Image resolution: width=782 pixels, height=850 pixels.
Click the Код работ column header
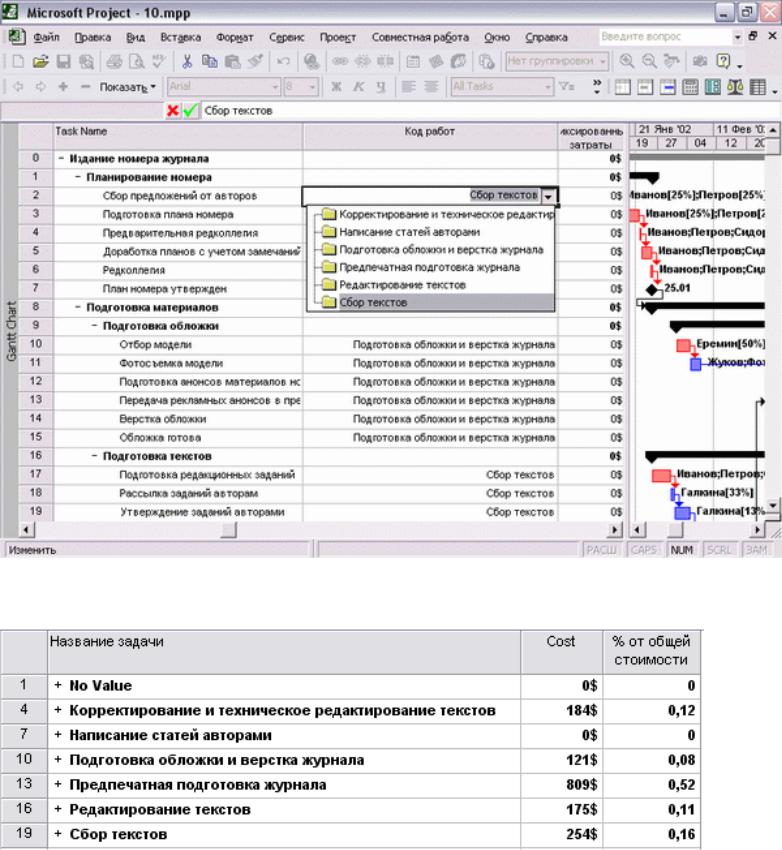point(430,137)
